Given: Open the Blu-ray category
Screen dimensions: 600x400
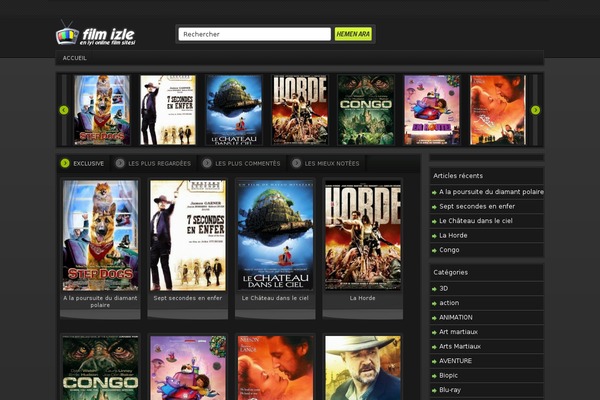Looking at the screenshot, I should click(450, 390).
